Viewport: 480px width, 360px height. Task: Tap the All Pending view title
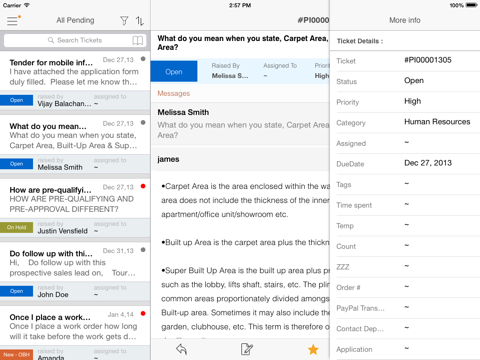click(x=75, y=20)
